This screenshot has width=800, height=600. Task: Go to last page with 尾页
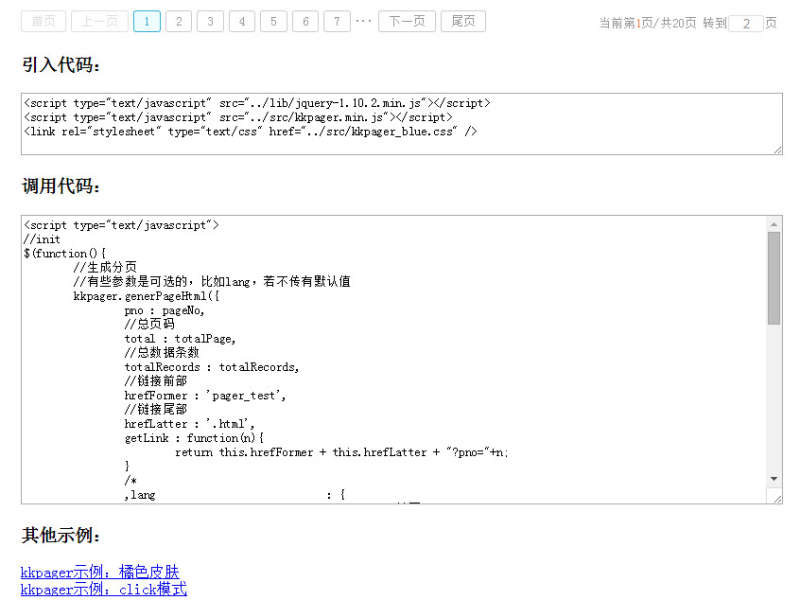click(463, 21)
